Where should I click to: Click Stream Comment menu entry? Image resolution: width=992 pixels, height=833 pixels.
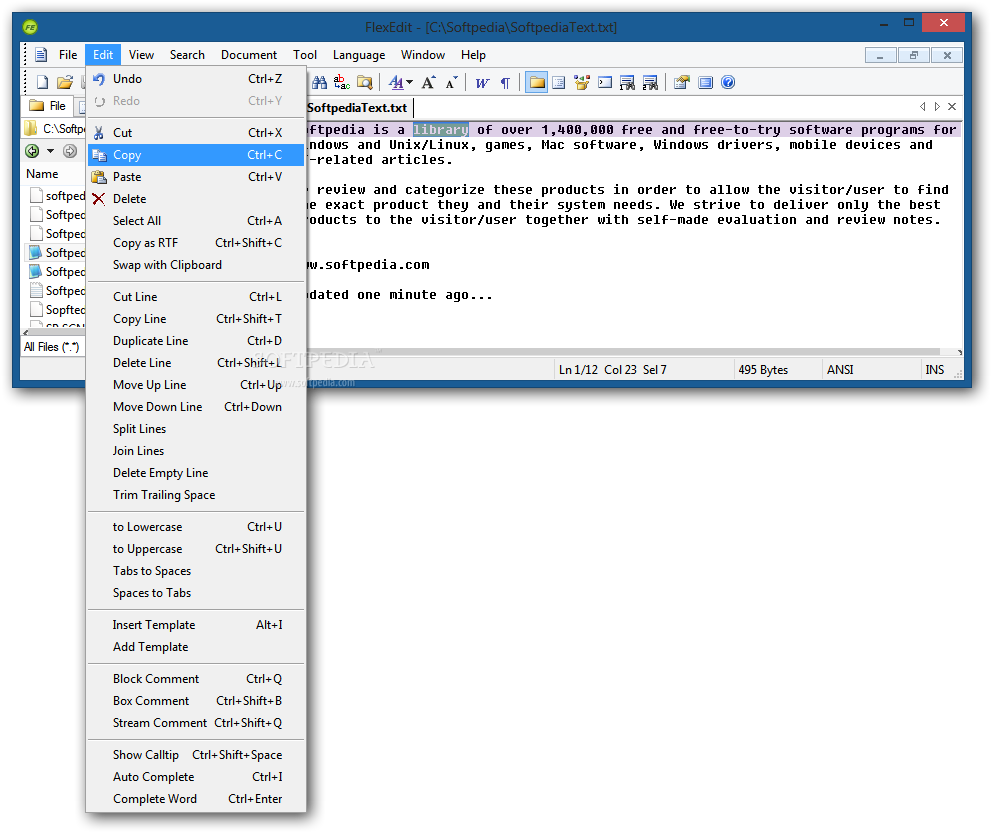[196, 723]
